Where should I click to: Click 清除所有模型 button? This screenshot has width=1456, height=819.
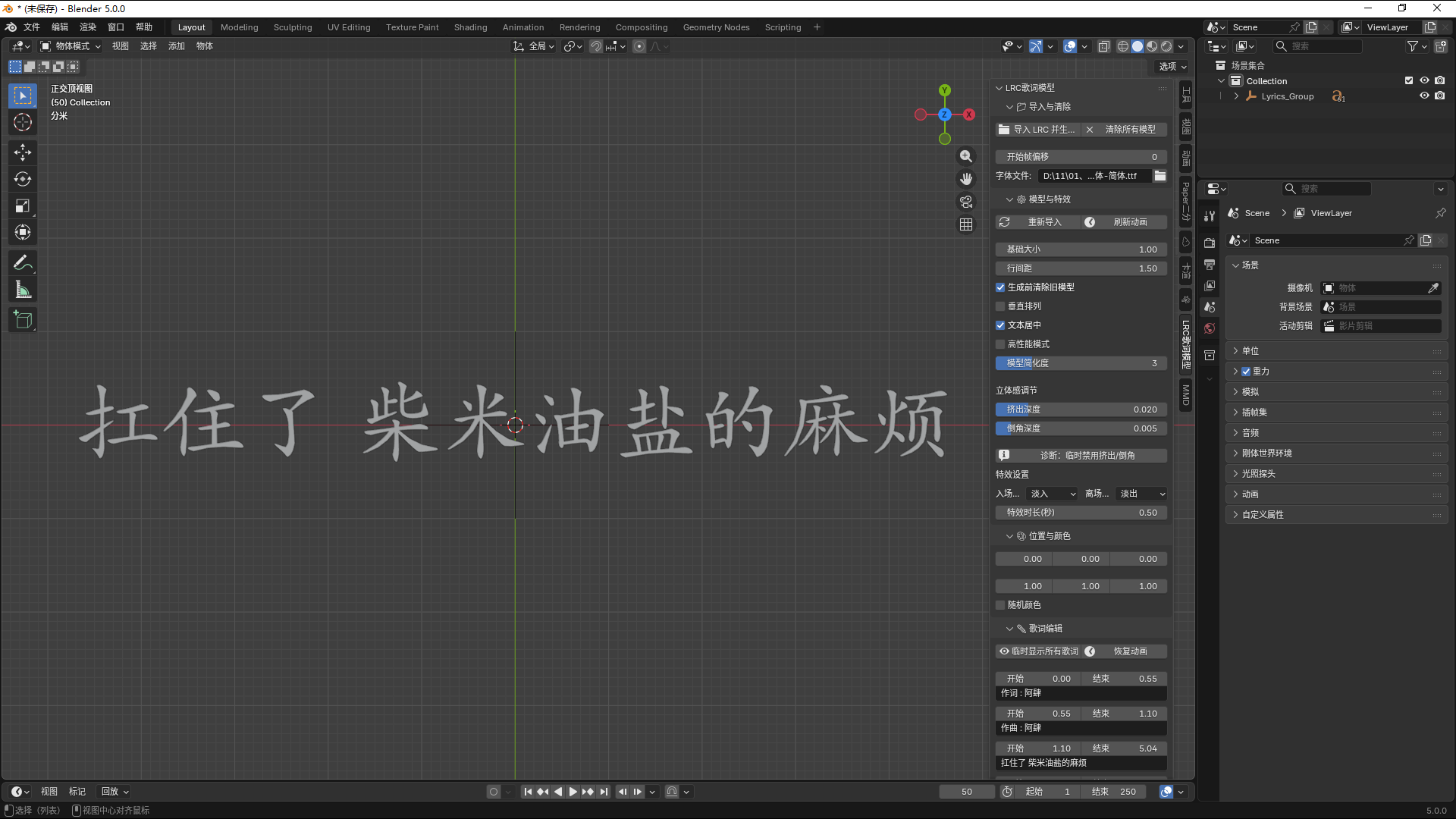click(1125, 130)
